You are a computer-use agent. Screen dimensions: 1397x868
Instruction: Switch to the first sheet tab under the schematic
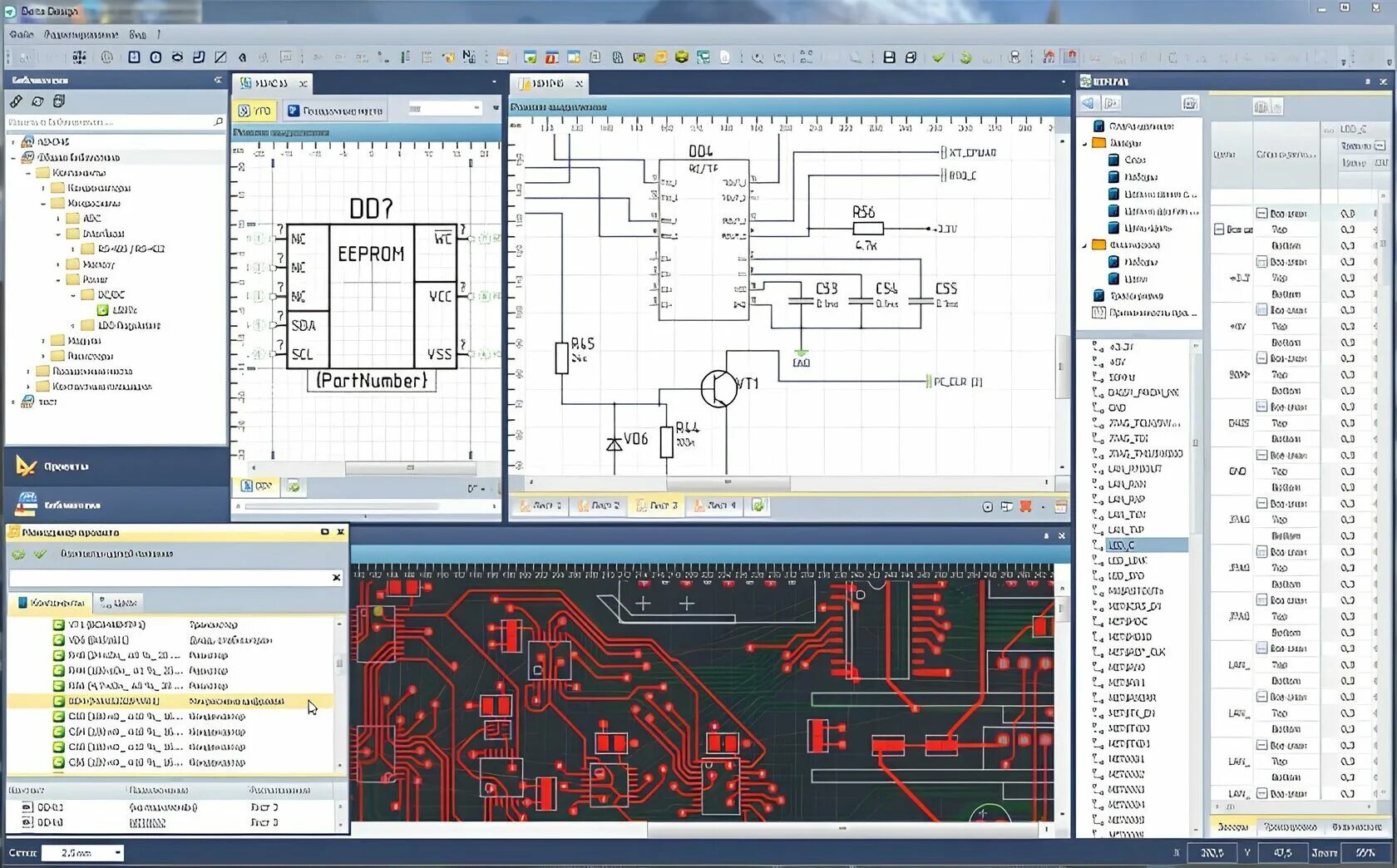click(x=540, y=506)
